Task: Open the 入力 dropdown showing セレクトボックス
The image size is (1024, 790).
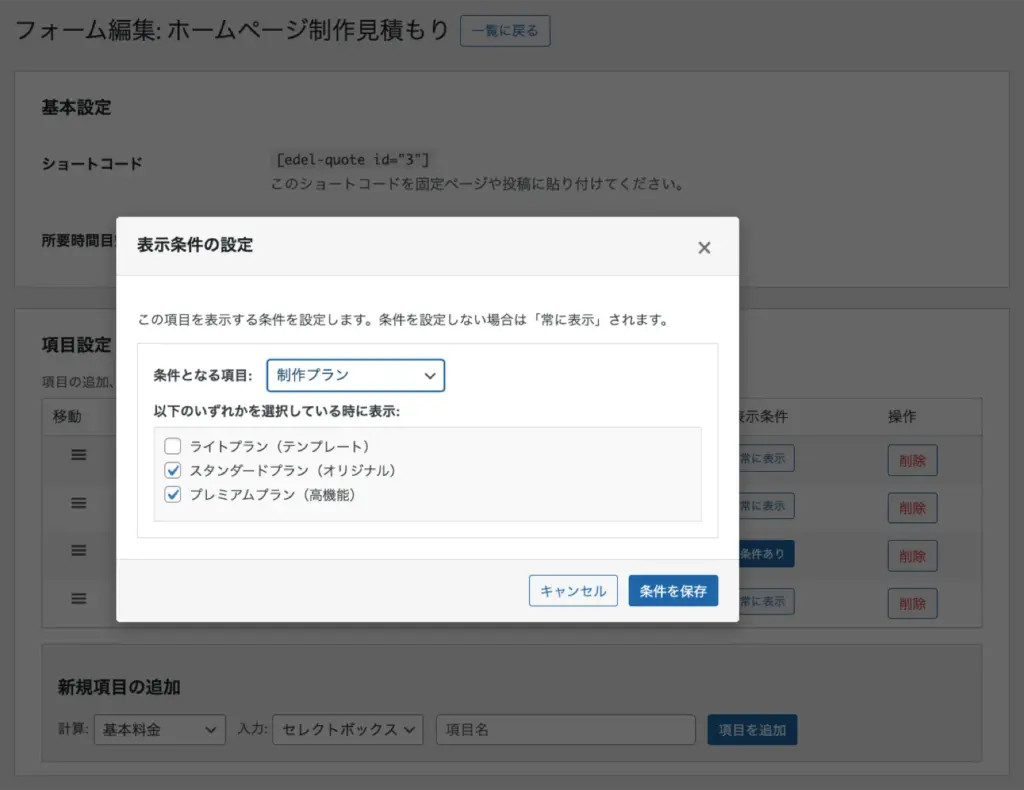Action: pyautogui.click(x=348, y=730)
